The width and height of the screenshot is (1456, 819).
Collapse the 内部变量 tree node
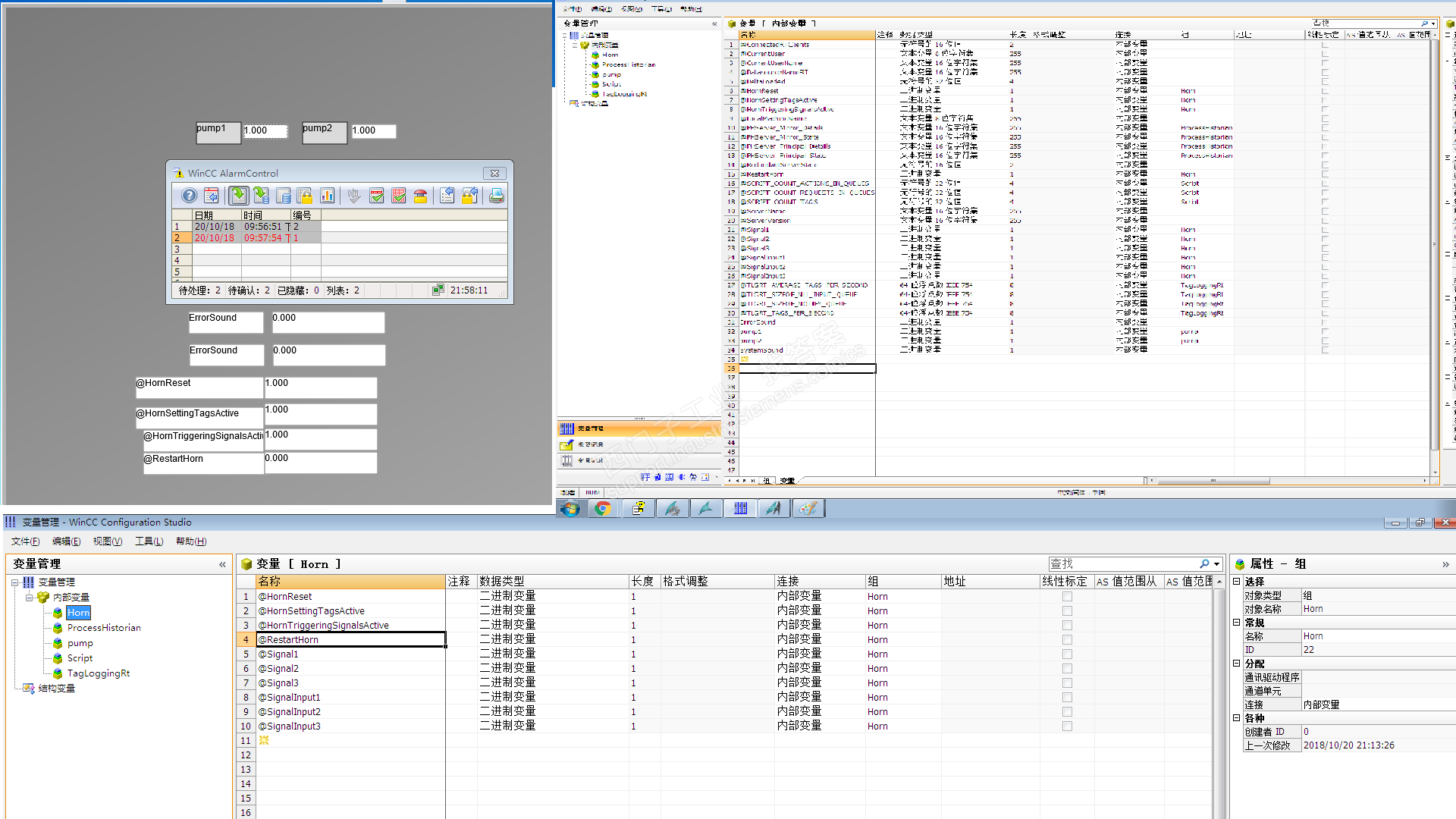click(x=29, y=598)
